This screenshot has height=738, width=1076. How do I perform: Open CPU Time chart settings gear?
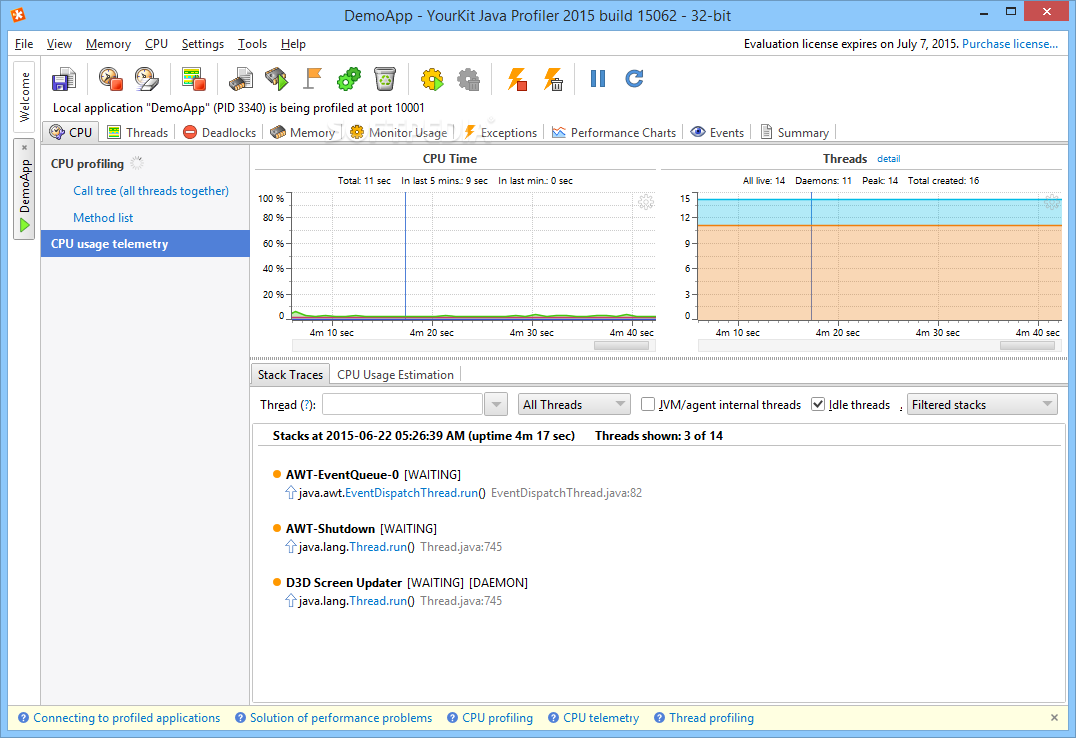click(646, 203)
